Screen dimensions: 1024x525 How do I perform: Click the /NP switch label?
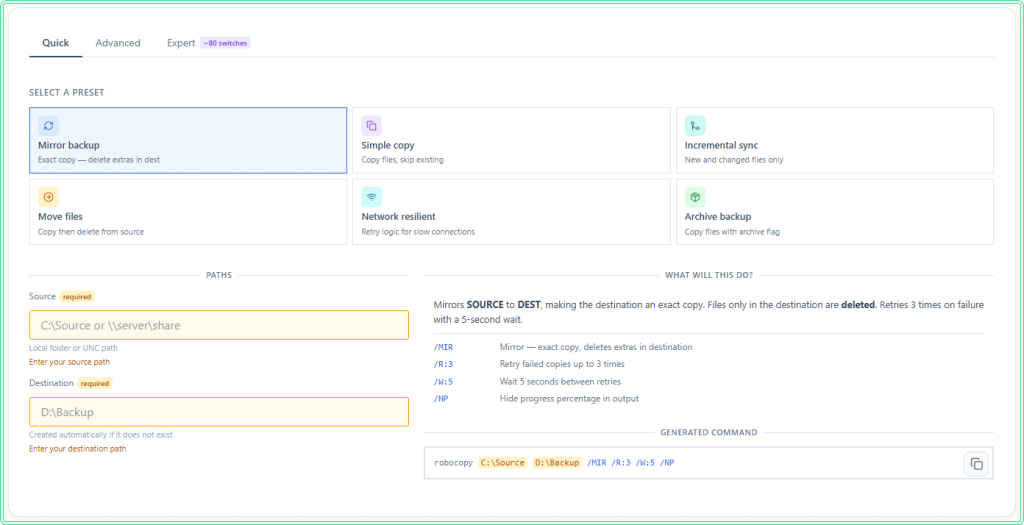click(440, 398)
